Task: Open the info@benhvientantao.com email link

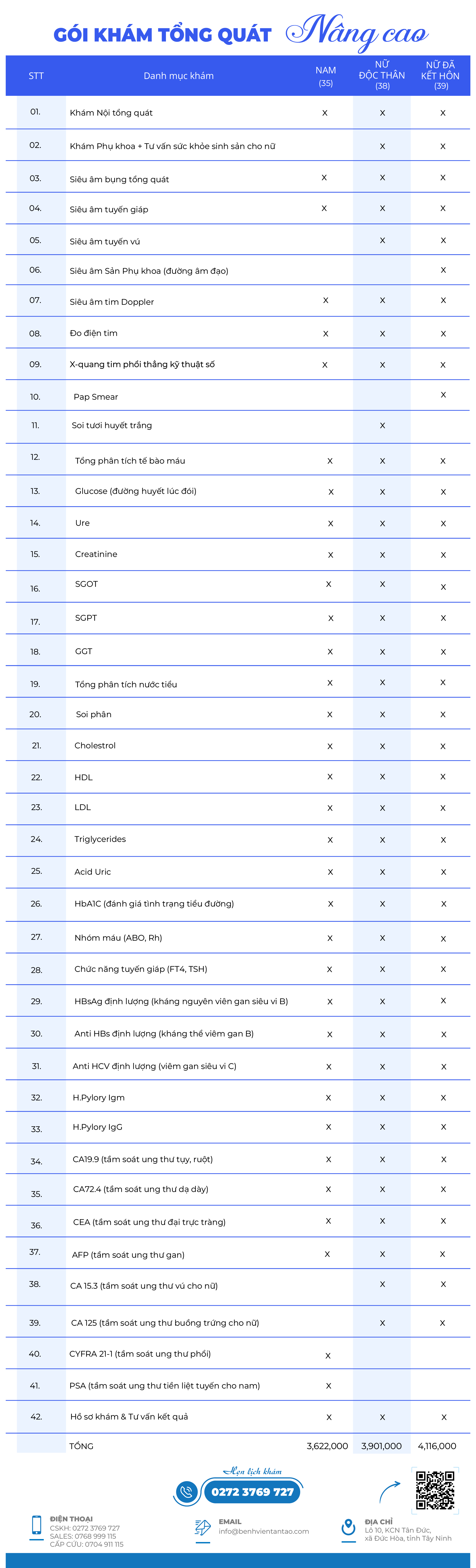Action: tap(264, 1531)
